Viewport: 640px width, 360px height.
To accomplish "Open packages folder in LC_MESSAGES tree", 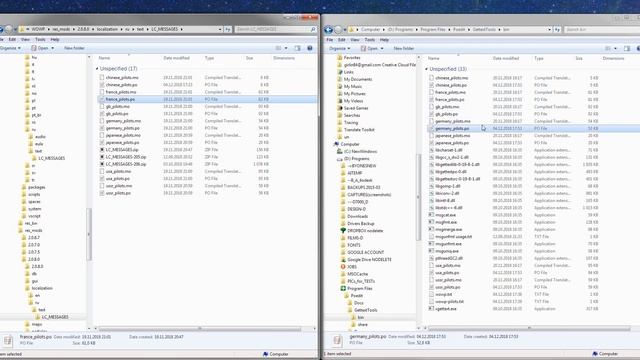I will point(36,187).
